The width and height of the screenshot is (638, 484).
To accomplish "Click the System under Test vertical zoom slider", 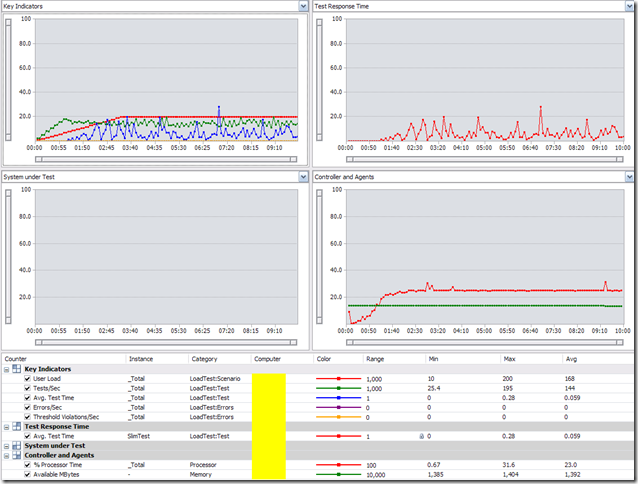I will click(8, 257).
